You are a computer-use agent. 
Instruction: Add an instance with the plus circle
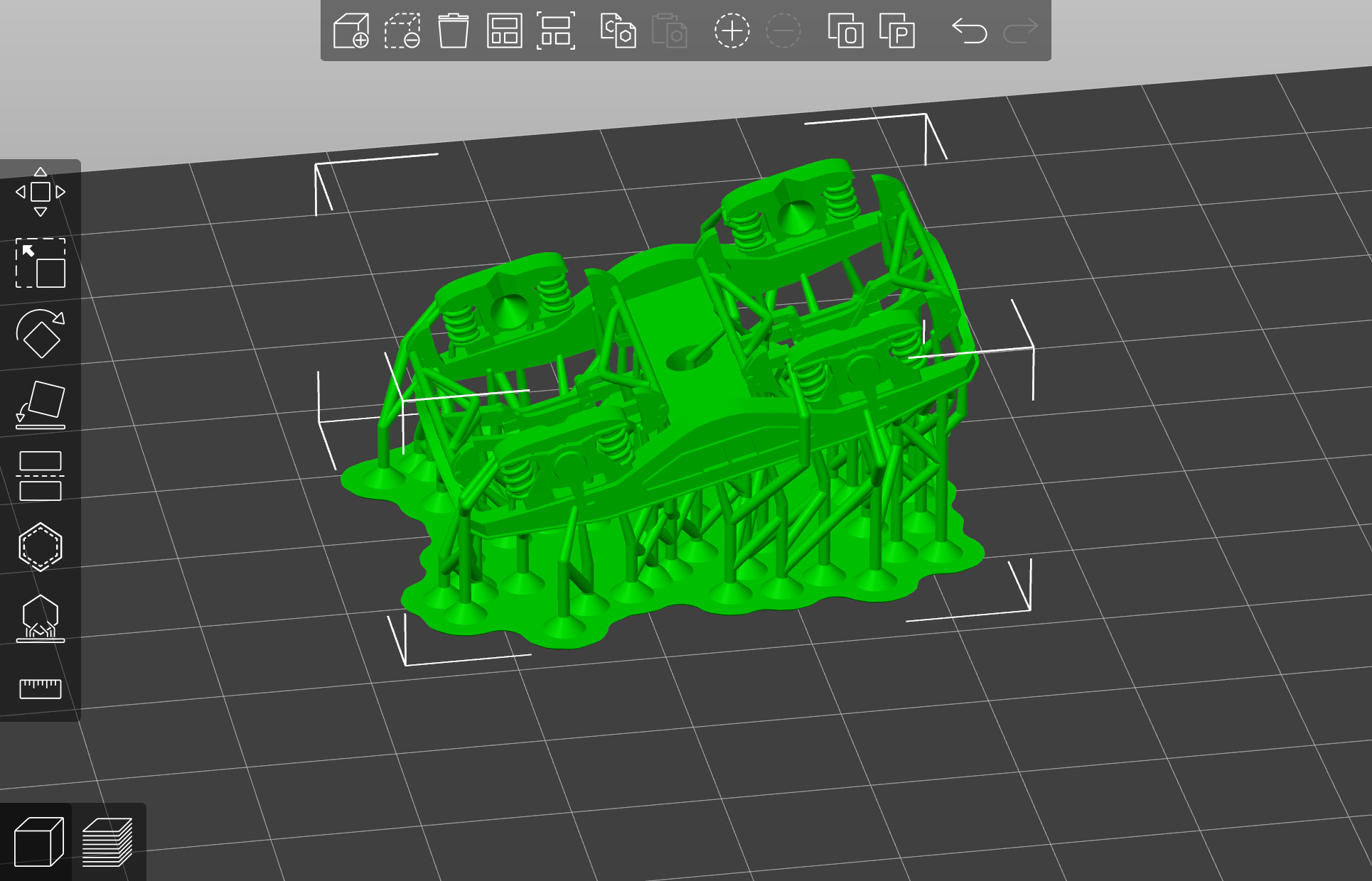click(731, 31)
